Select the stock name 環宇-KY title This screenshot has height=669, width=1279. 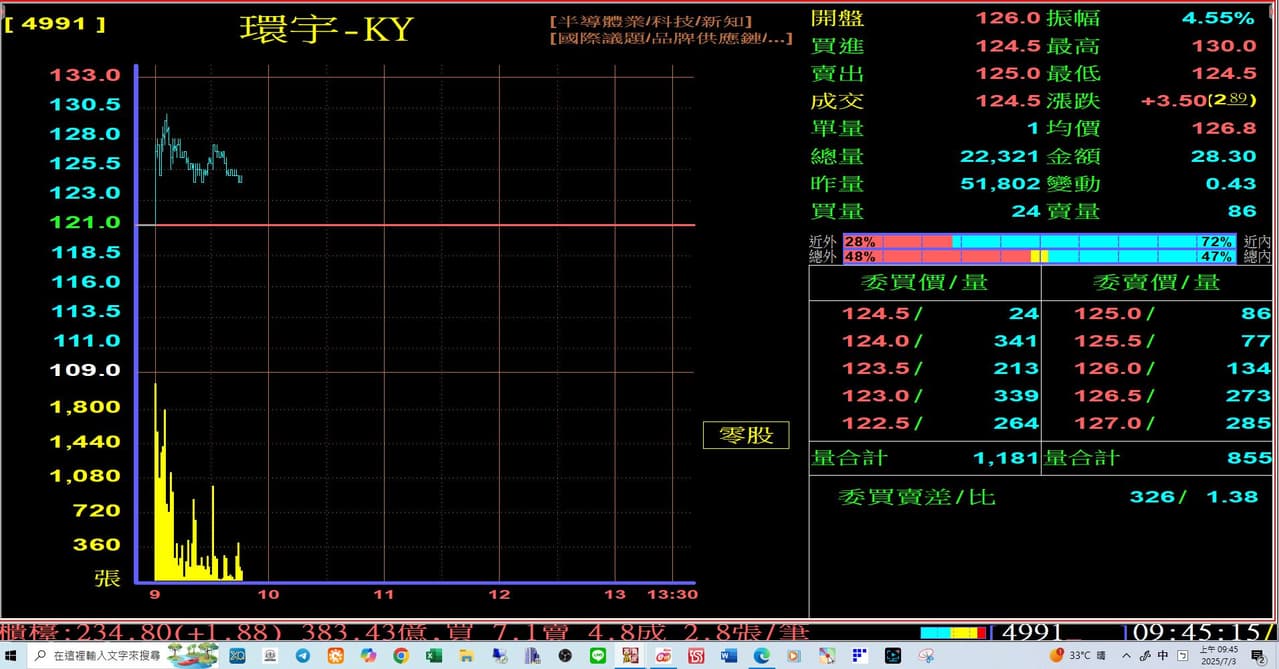(x=326, y=29)
